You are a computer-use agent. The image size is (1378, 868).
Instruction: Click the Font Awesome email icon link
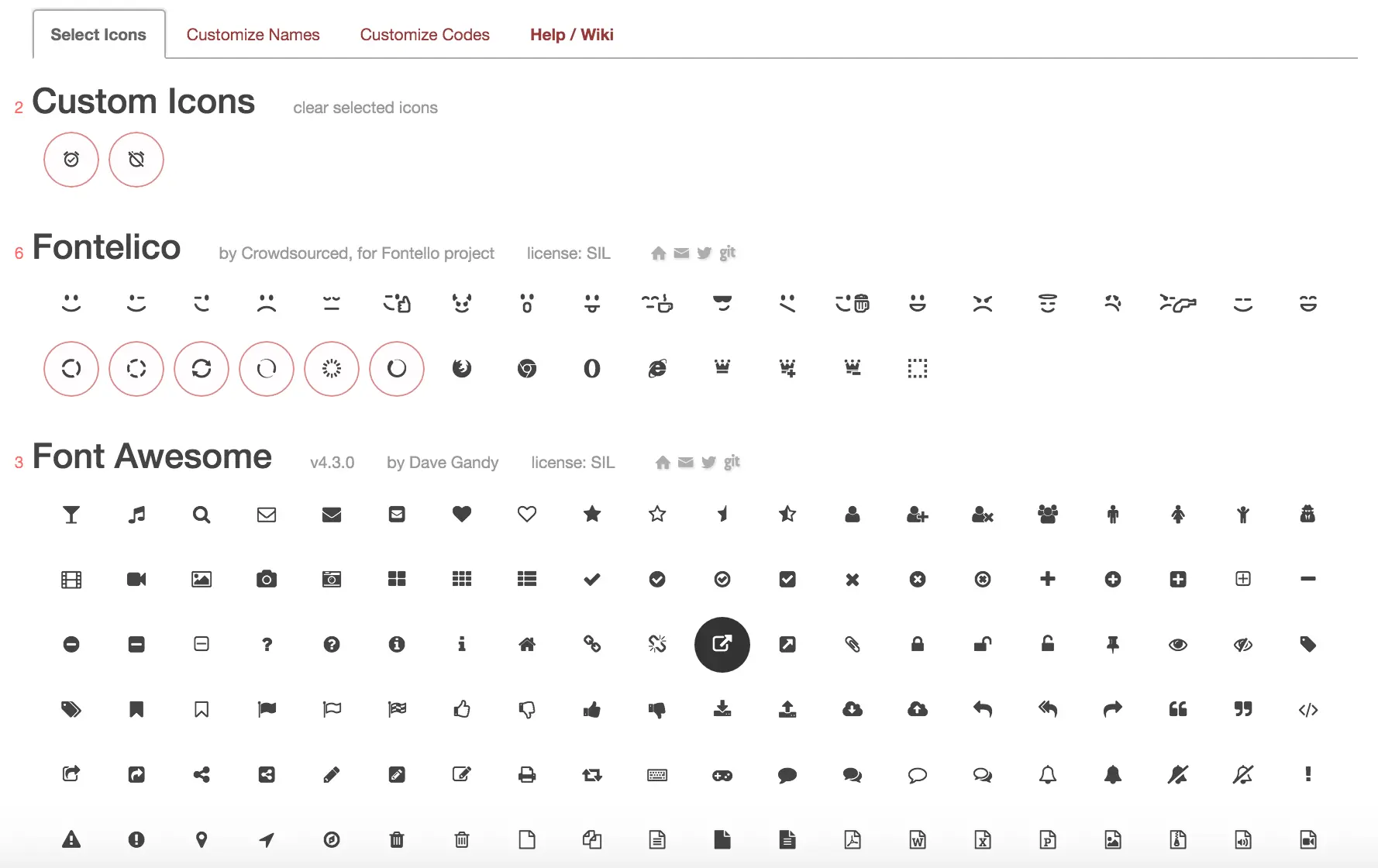685,463
